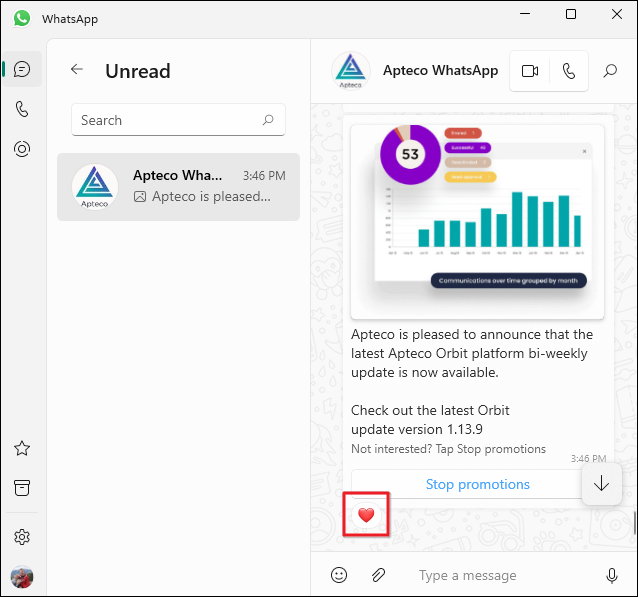Click magnifier icon in Search box
Image resolution: width=638 pixels, height=597 pixels.
click(x=268, y=120)
